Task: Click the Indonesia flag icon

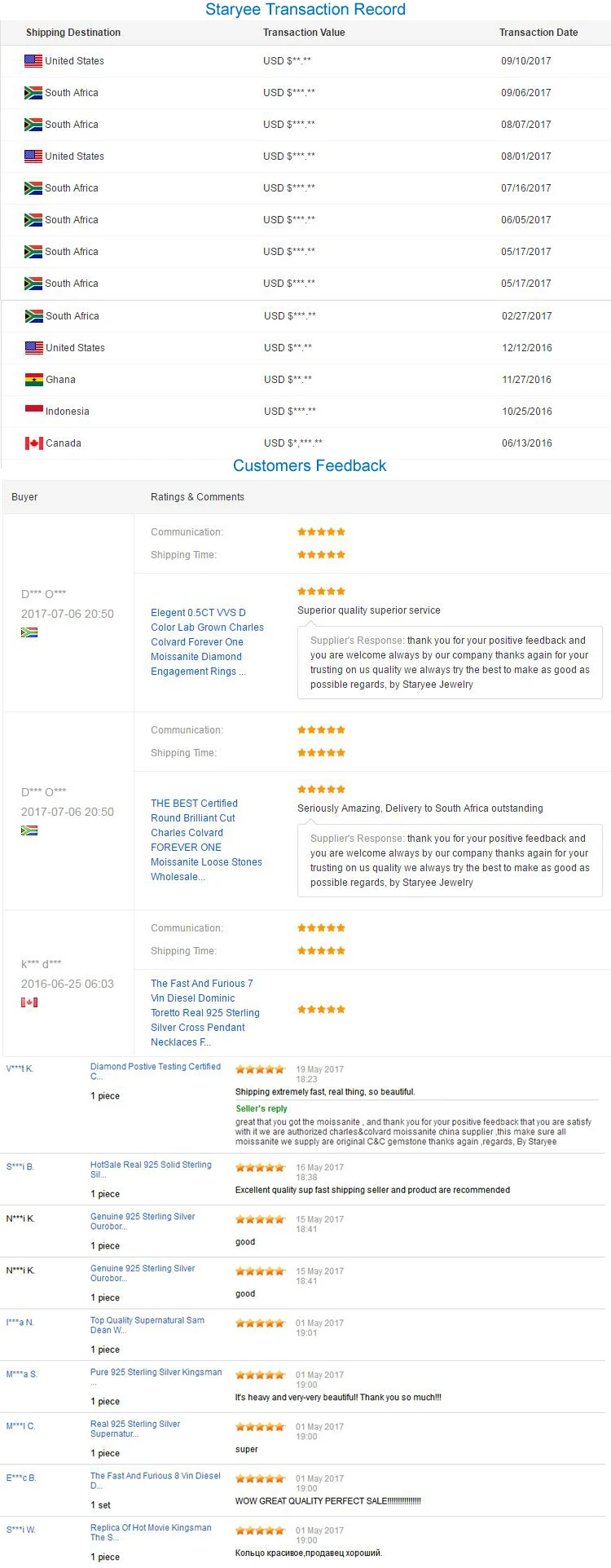Action: pos(33,409)
